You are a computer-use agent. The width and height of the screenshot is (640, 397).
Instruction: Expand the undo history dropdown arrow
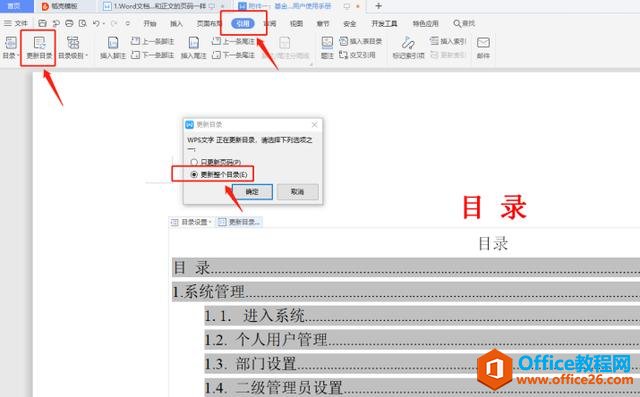click(104, 24)
